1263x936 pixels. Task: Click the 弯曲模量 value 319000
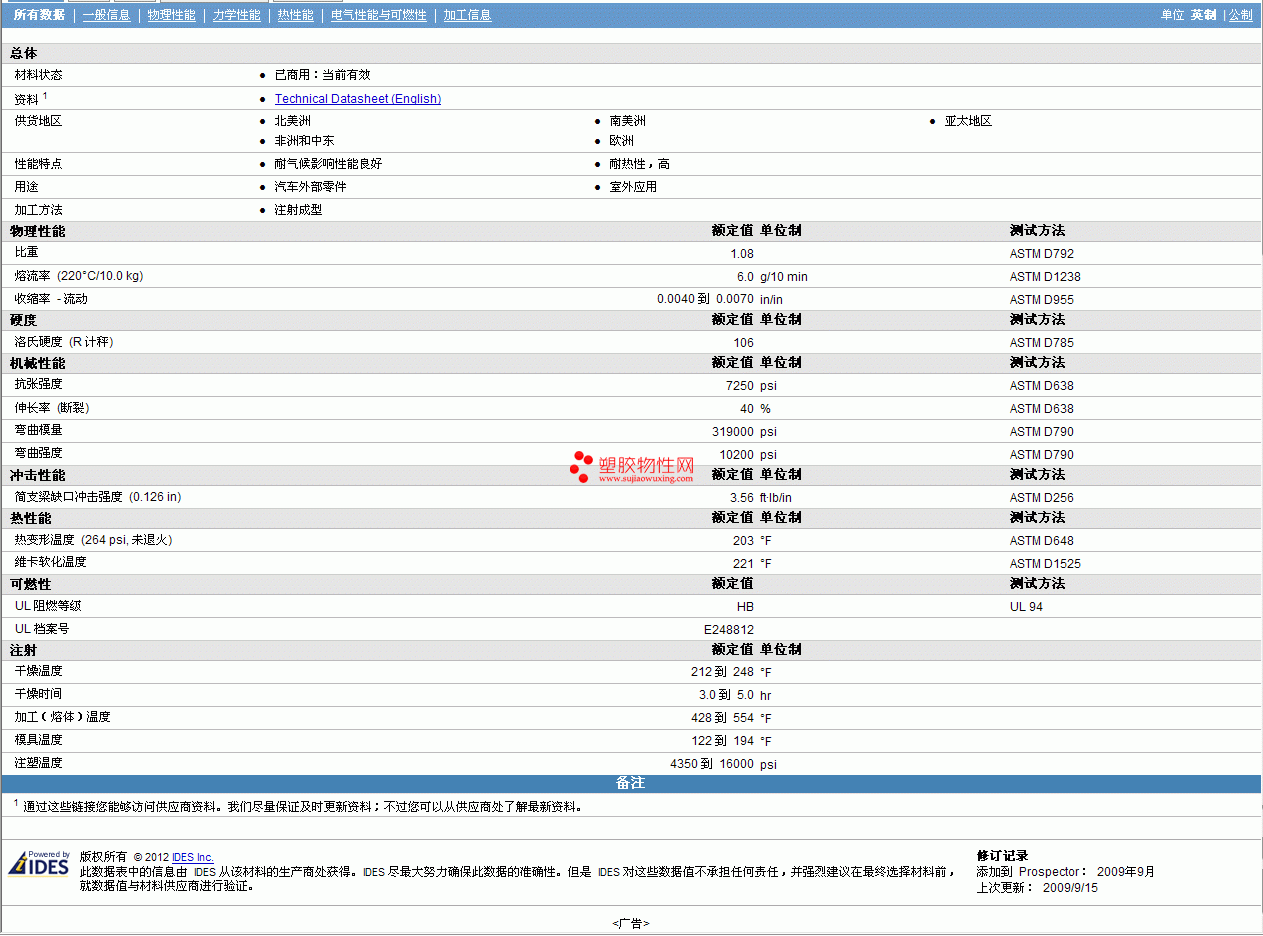[734, 432]
